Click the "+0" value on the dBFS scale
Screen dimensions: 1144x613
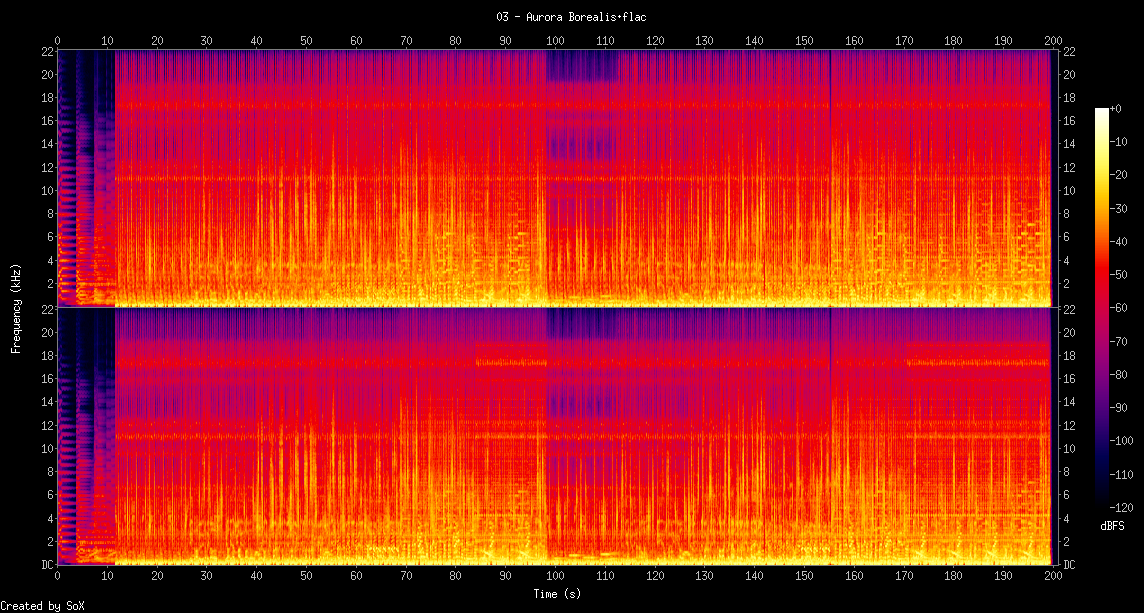(1118, 109)
